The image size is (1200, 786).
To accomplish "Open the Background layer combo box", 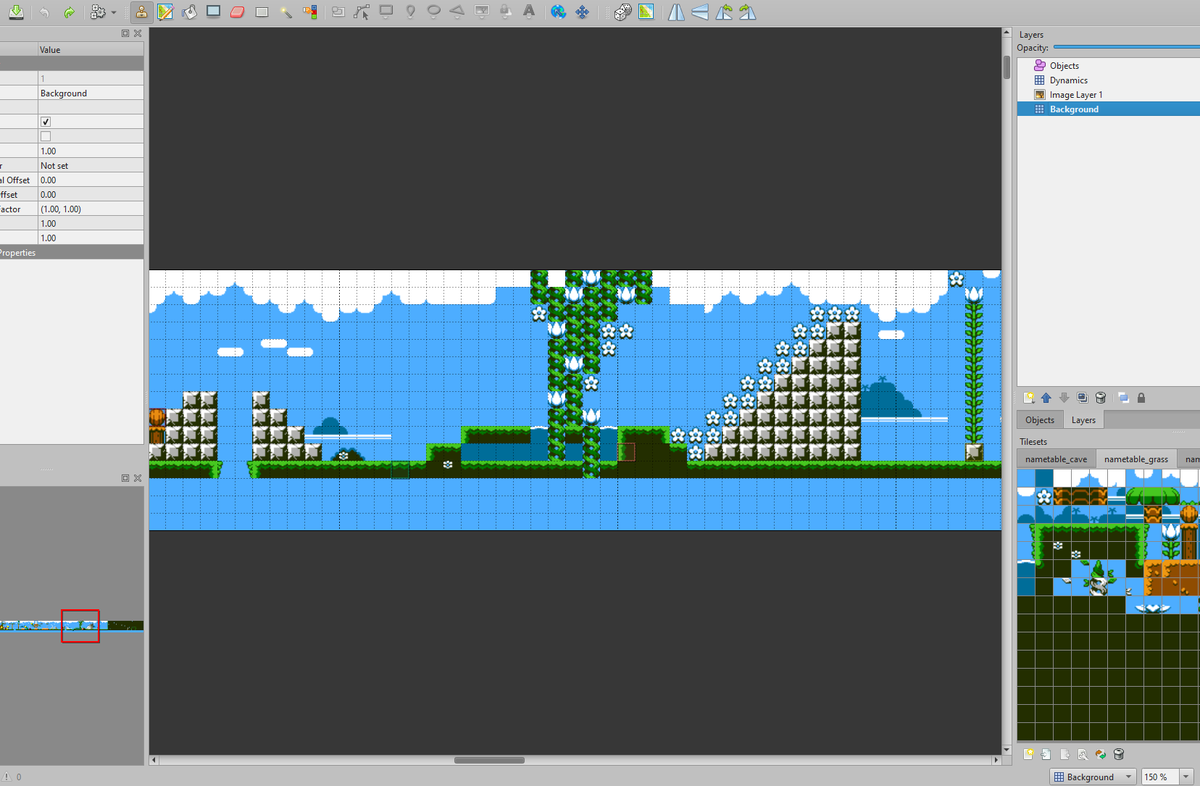I will (x=1092, y=777).
